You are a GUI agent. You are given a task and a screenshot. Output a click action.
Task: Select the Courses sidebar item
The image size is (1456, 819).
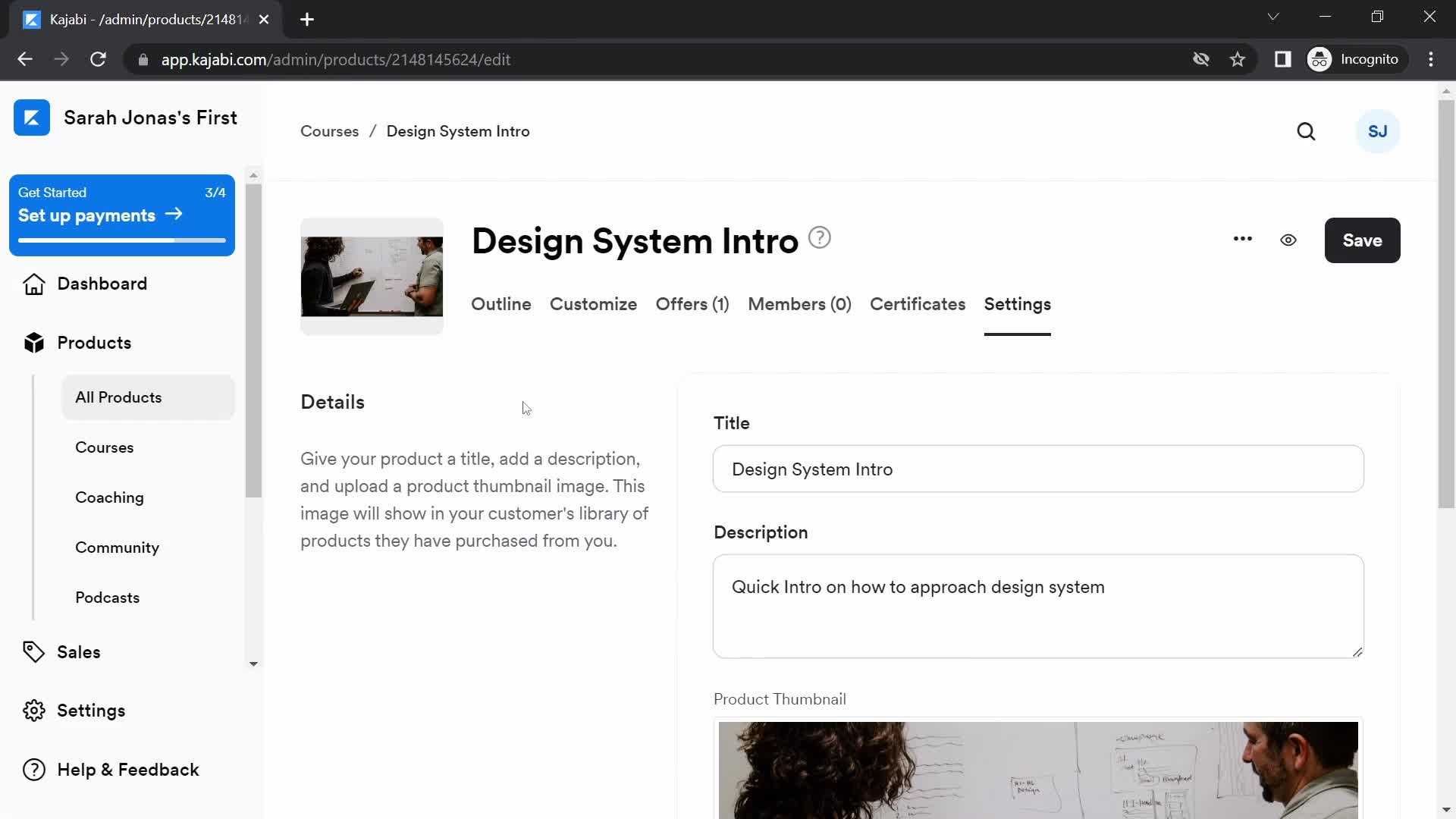(104, 447)
